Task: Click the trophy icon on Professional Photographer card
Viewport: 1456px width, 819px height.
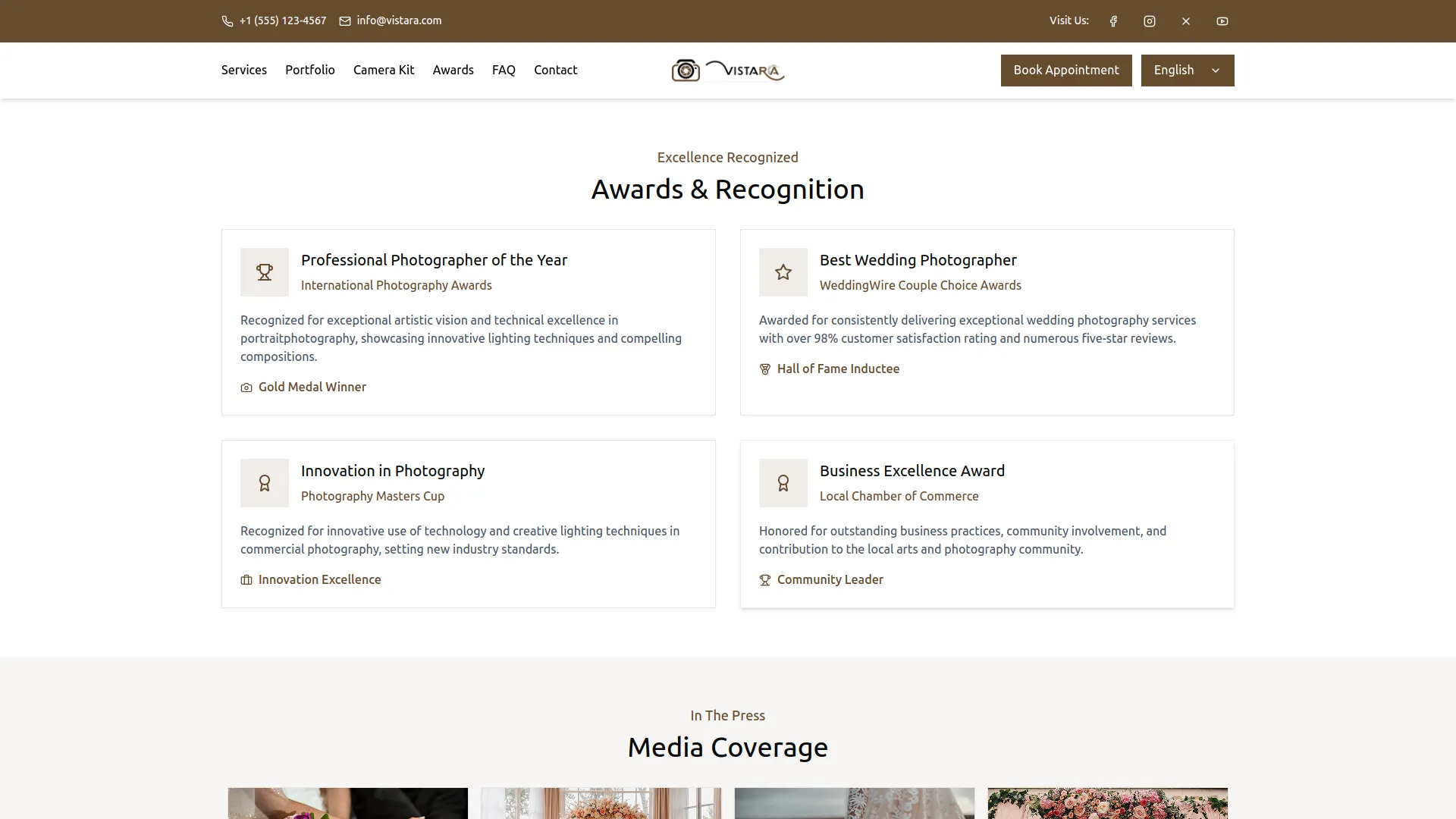Action: [264, 272]
